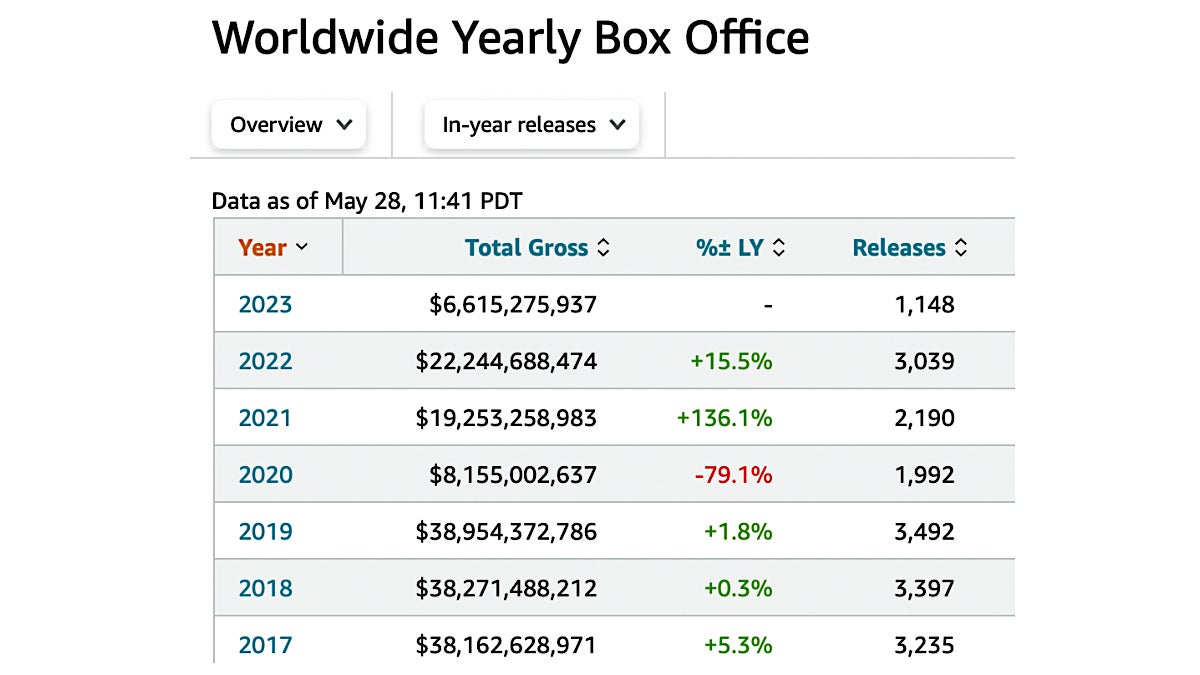
Task: Click the chevron beside the Year header
Action: pyautogui.click(x=302, y=247)
